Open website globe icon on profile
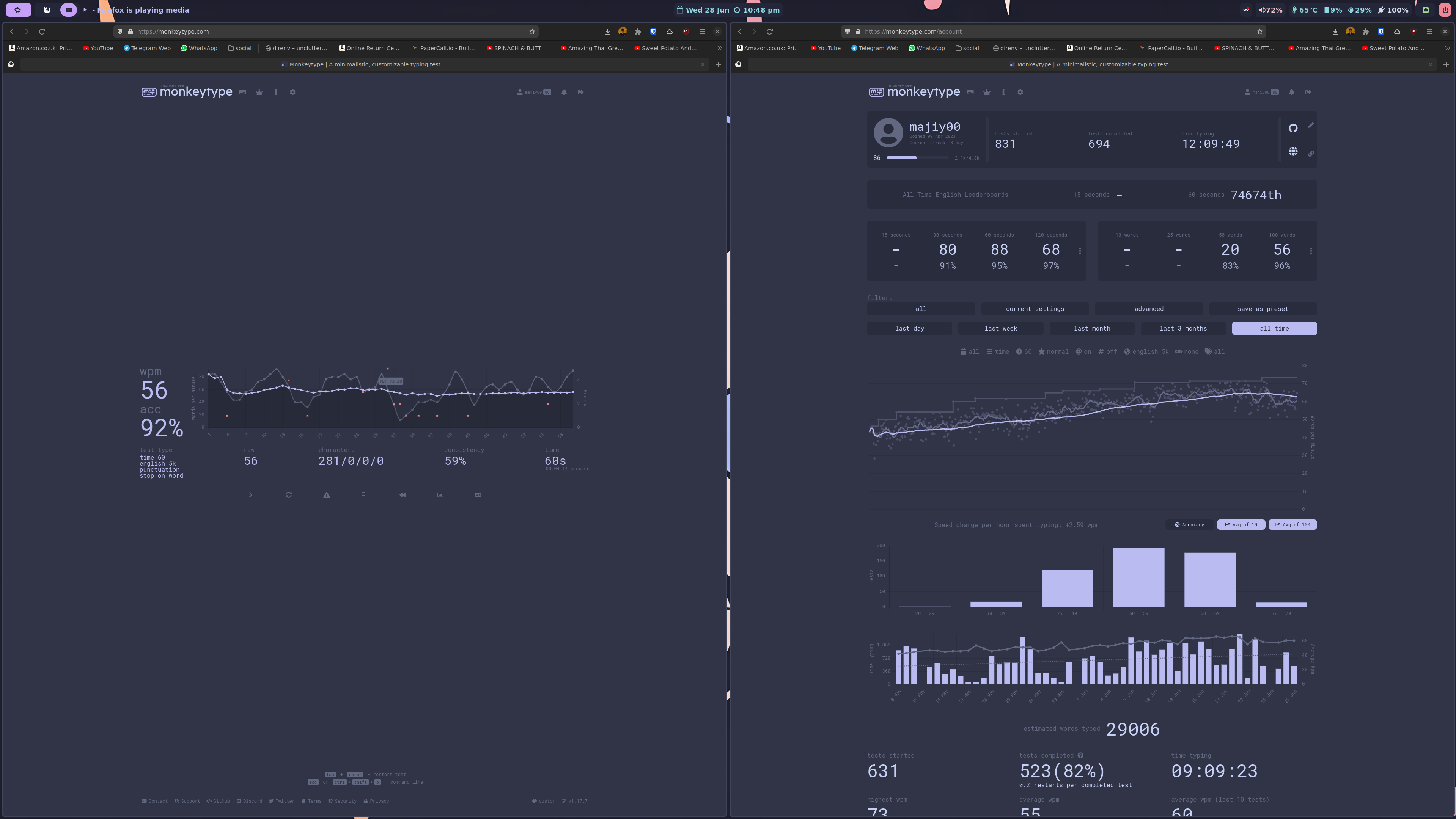The image size is (1456, 819). pyautogui.click(x=1292, y=151)
